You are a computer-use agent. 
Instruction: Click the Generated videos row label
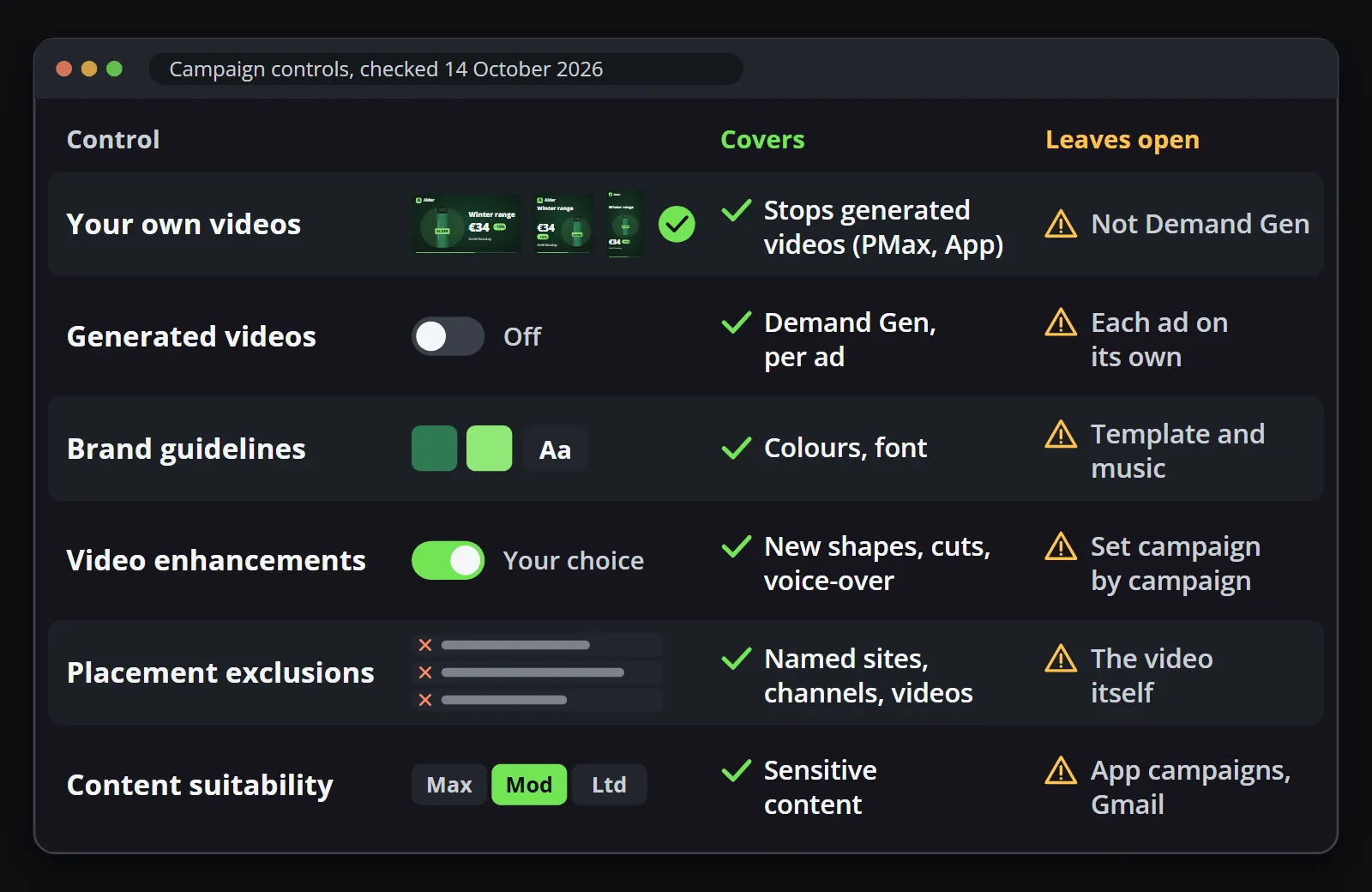coord(191,336)
